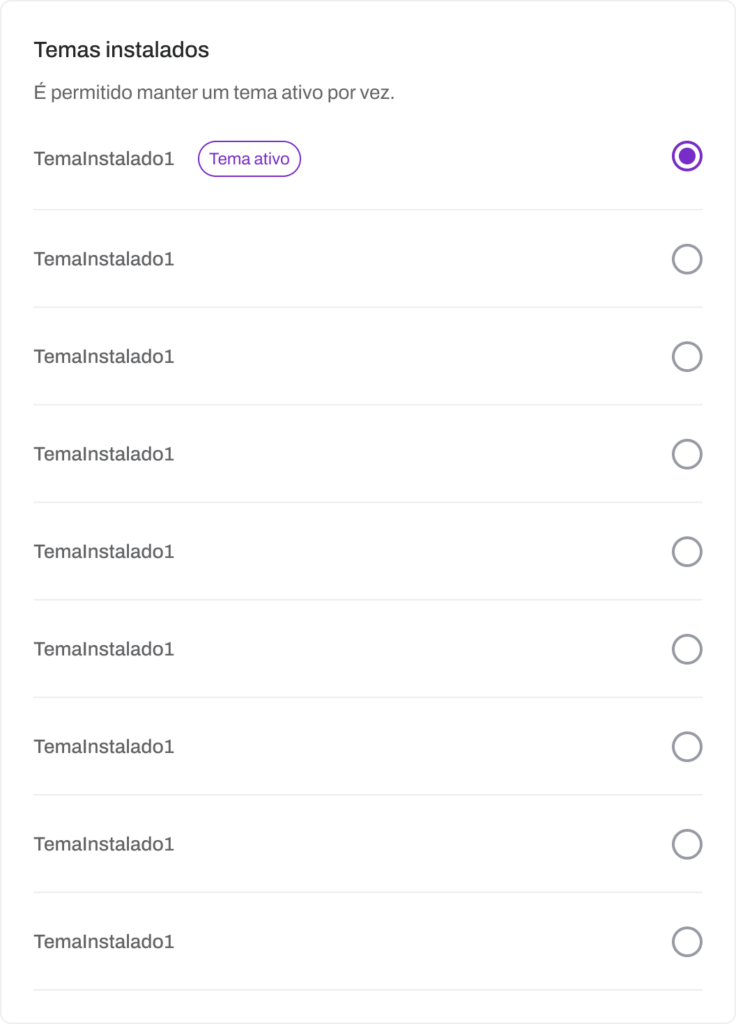
Task: Click the eighth TemaInstalado1 theme name
Action: 104,845
